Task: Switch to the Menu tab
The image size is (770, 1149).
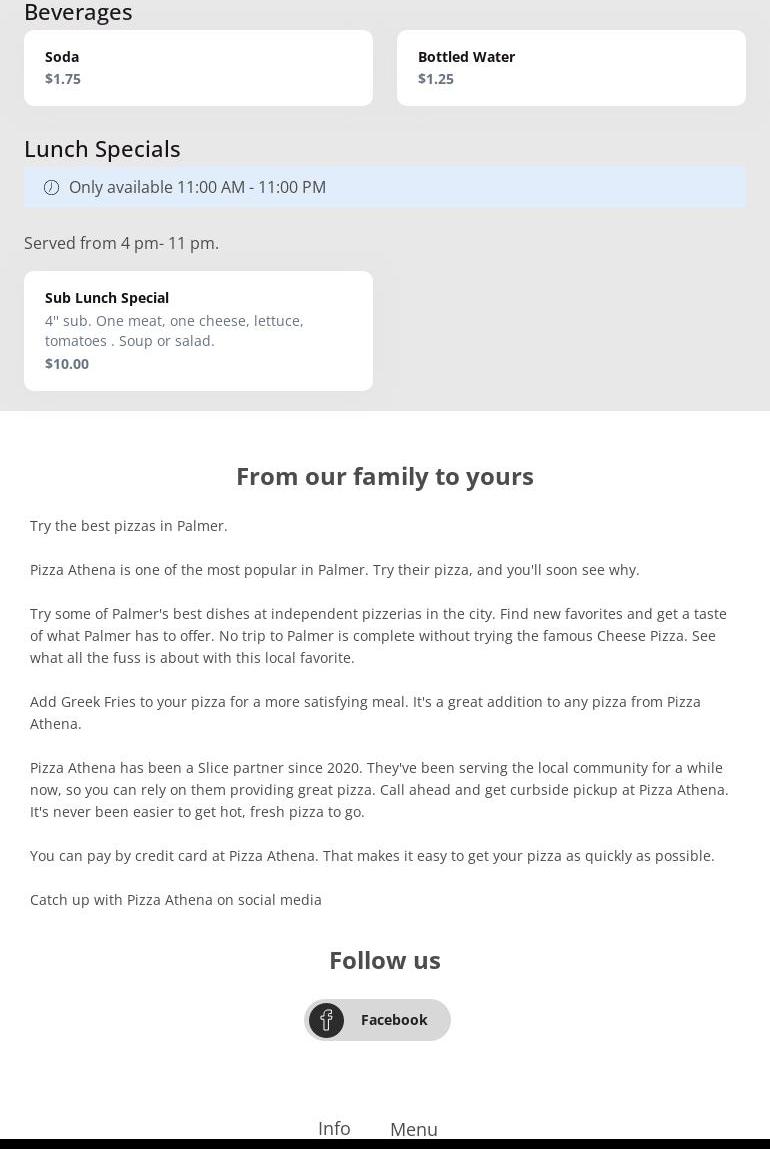Action: point(414,1129)
